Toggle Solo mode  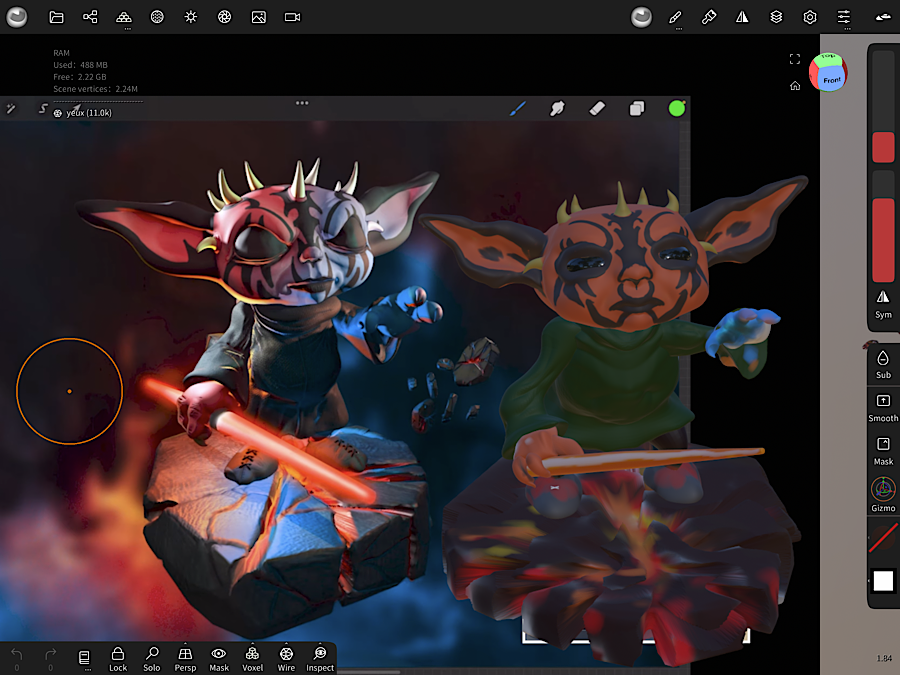(x=152, y=659)
